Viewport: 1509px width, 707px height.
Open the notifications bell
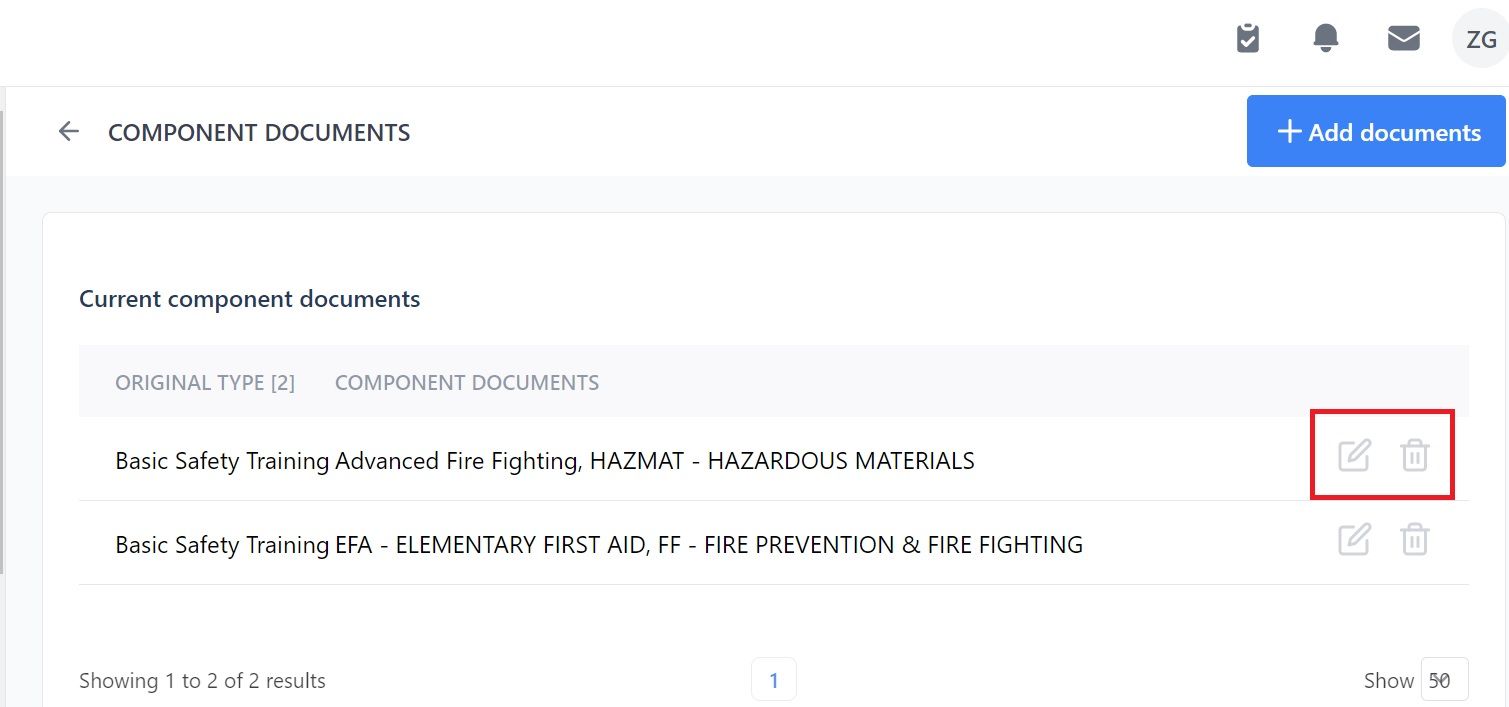(x=1326, y=38)
